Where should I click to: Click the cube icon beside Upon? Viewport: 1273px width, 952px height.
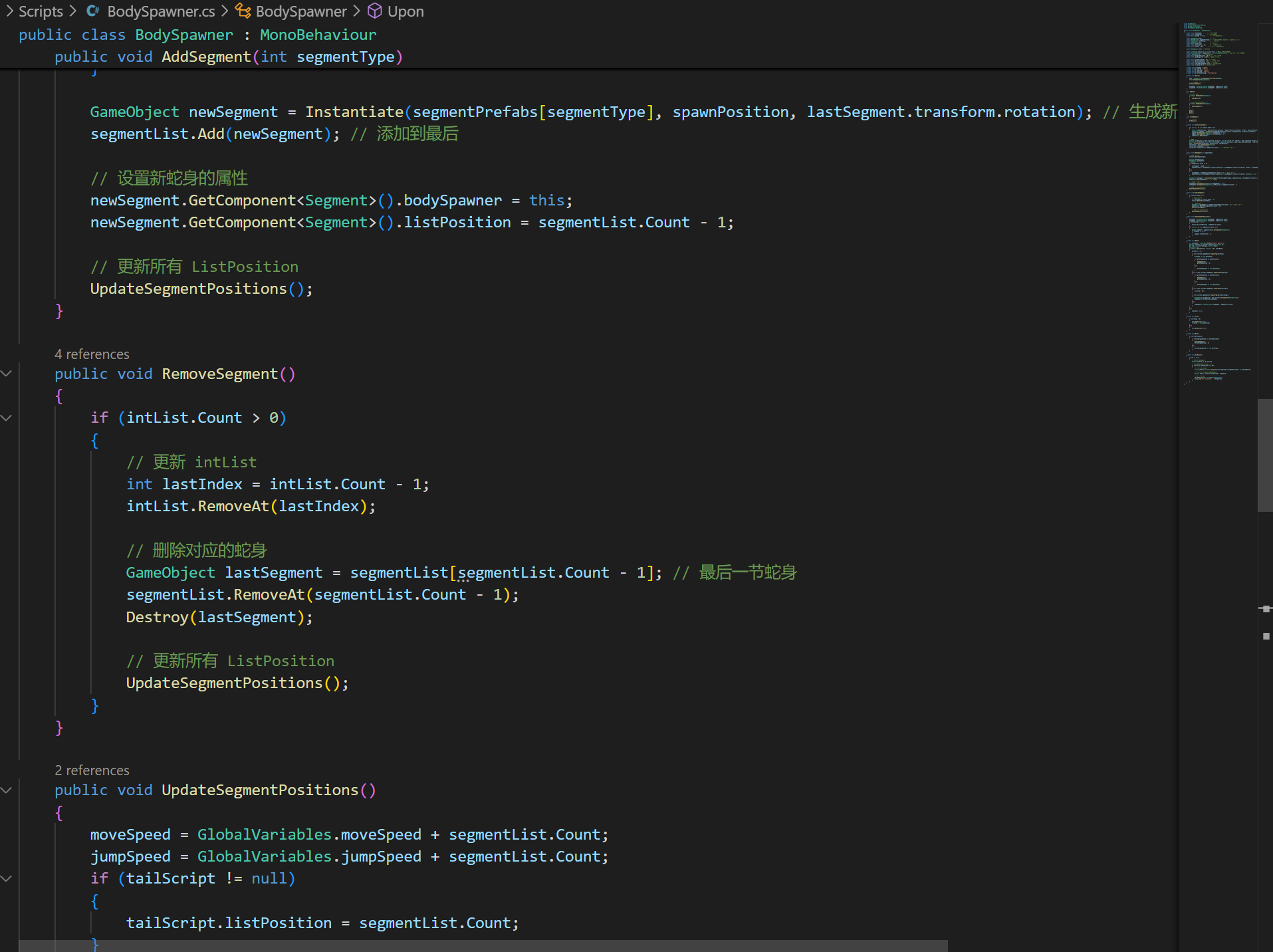click(x=375, y=11)
